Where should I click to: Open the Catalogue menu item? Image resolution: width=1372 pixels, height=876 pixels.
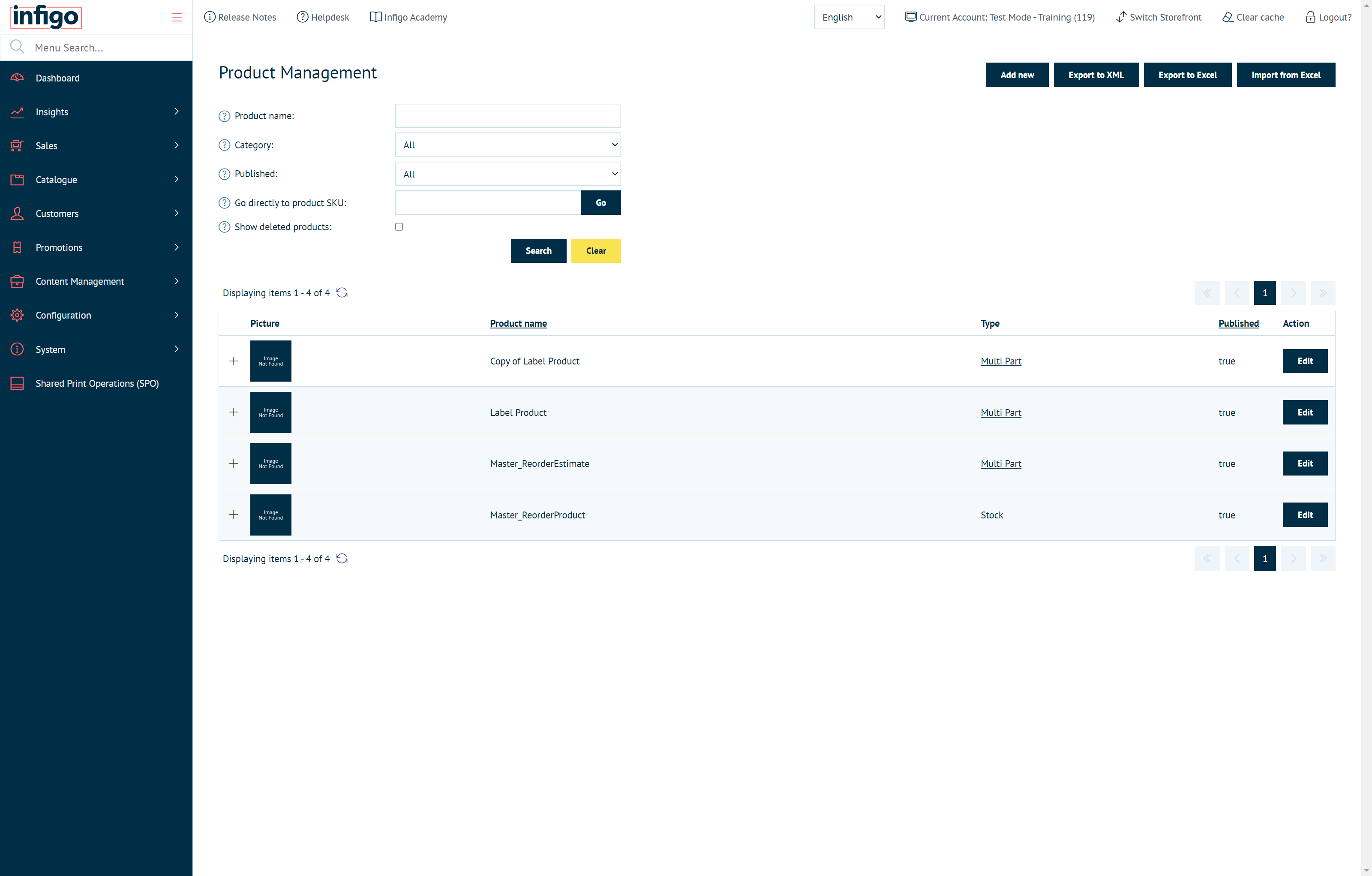click(96, 180)
